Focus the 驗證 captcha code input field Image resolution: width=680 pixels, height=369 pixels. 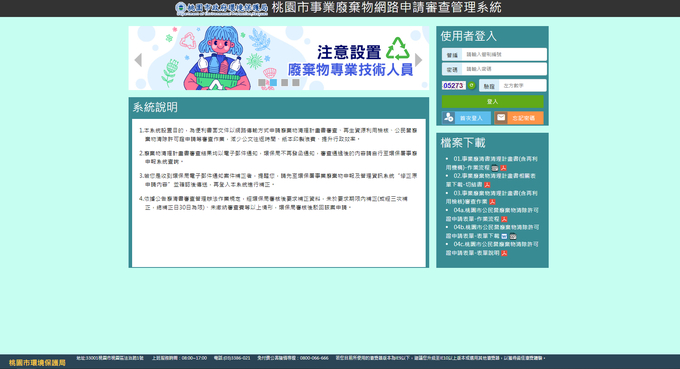click(x=523, y=86)
